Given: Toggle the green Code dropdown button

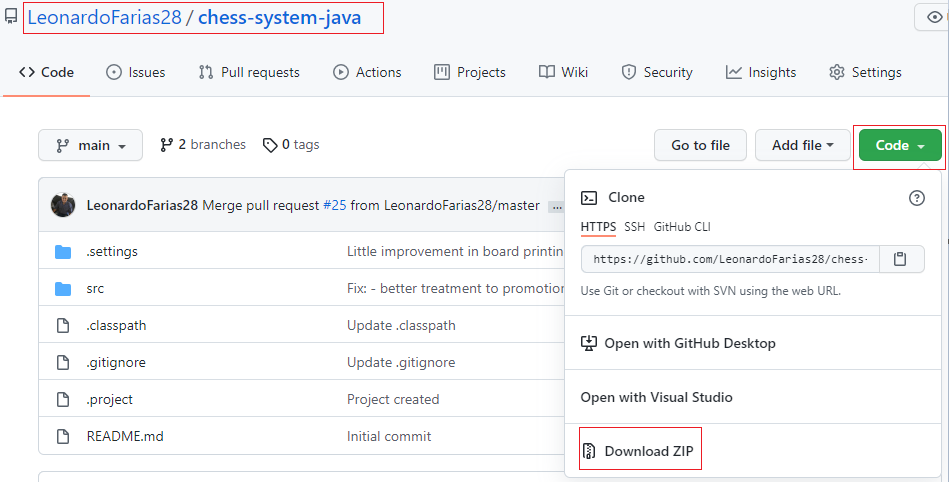Looking at the screenshot, I should [900, 145].
